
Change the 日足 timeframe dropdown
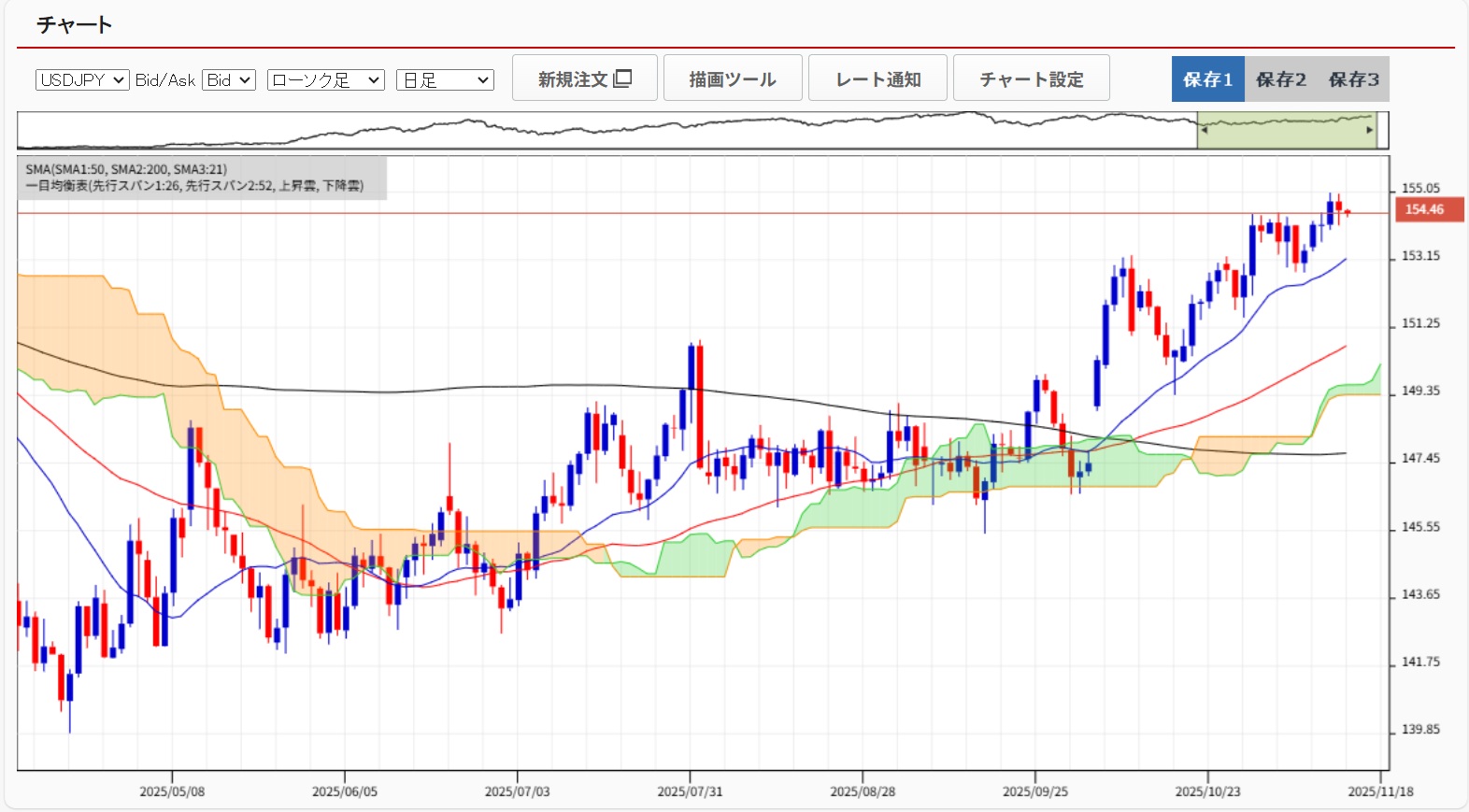coord(445,80)
